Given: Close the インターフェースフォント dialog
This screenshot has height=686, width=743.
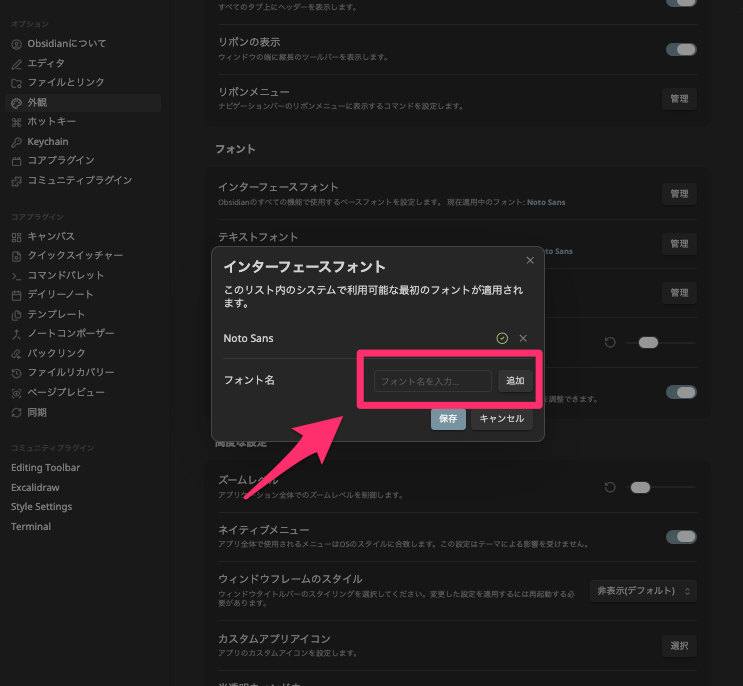Looking at the screenshot, I should tap(530, 261).
